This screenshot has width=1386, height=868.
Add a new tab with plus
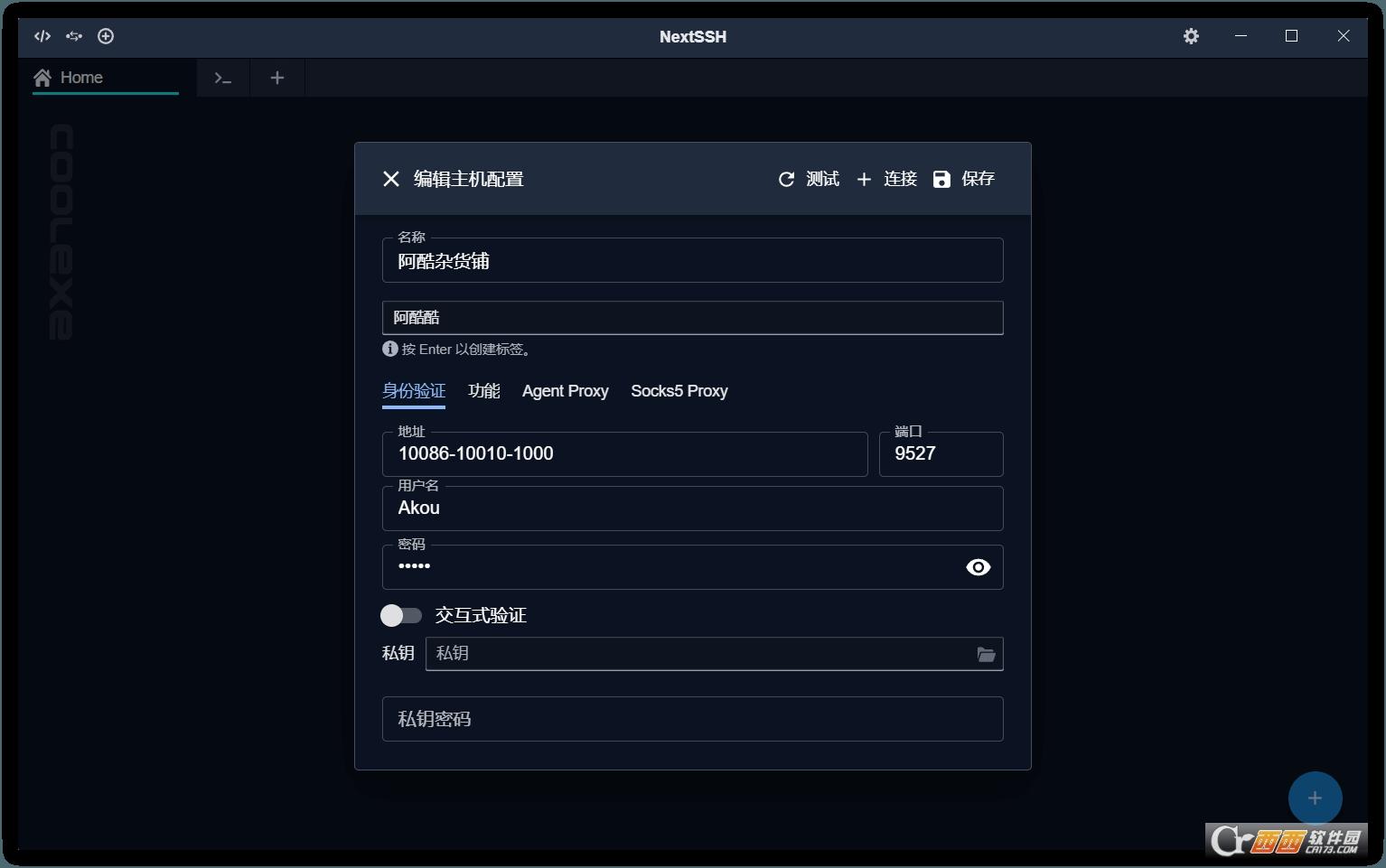[277, 79]
